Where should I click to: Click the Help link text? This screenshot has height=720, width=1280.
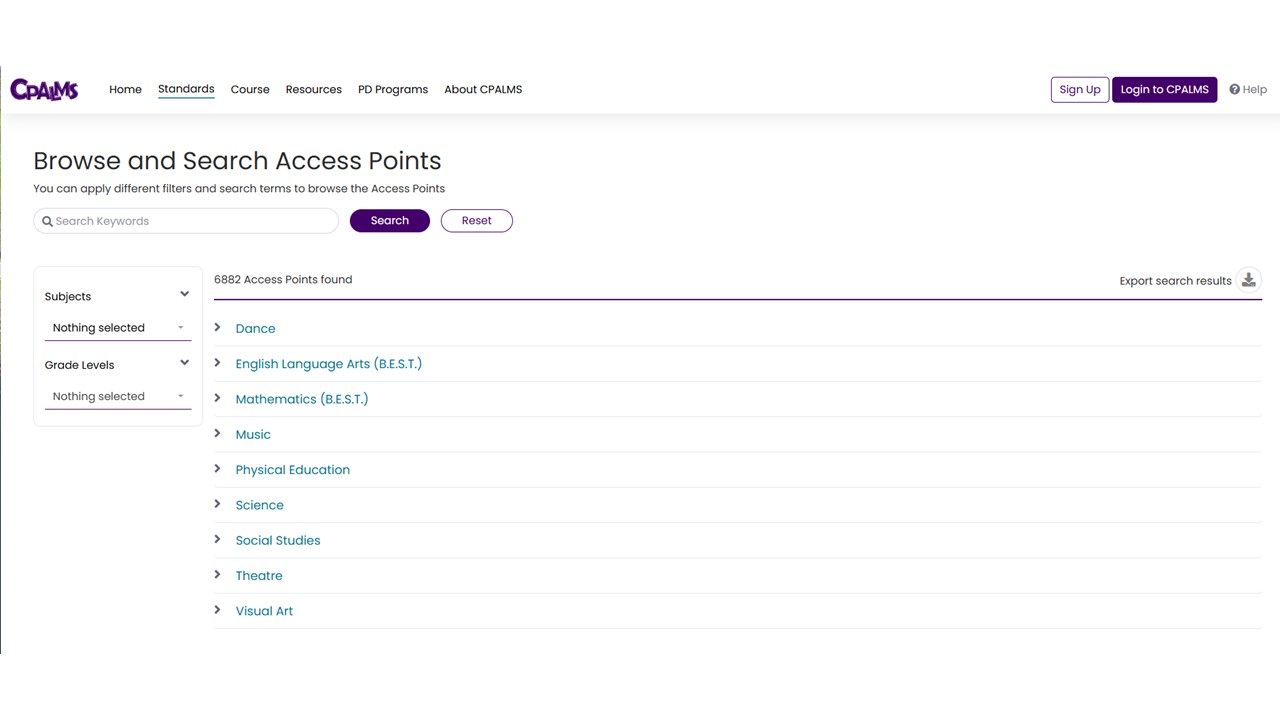[x=1255, y=89]
